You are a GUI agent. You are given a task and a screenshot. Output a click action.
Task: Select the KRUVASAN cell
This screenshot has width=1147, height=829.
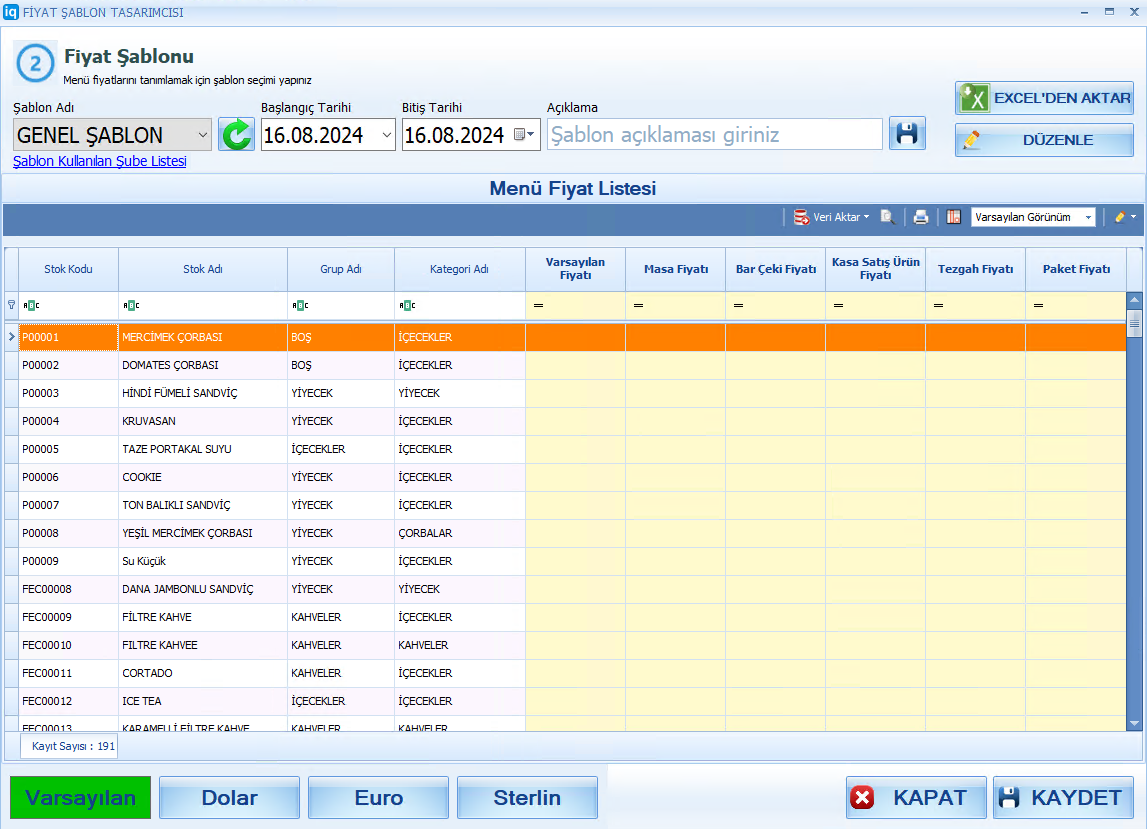click(203, 421)
